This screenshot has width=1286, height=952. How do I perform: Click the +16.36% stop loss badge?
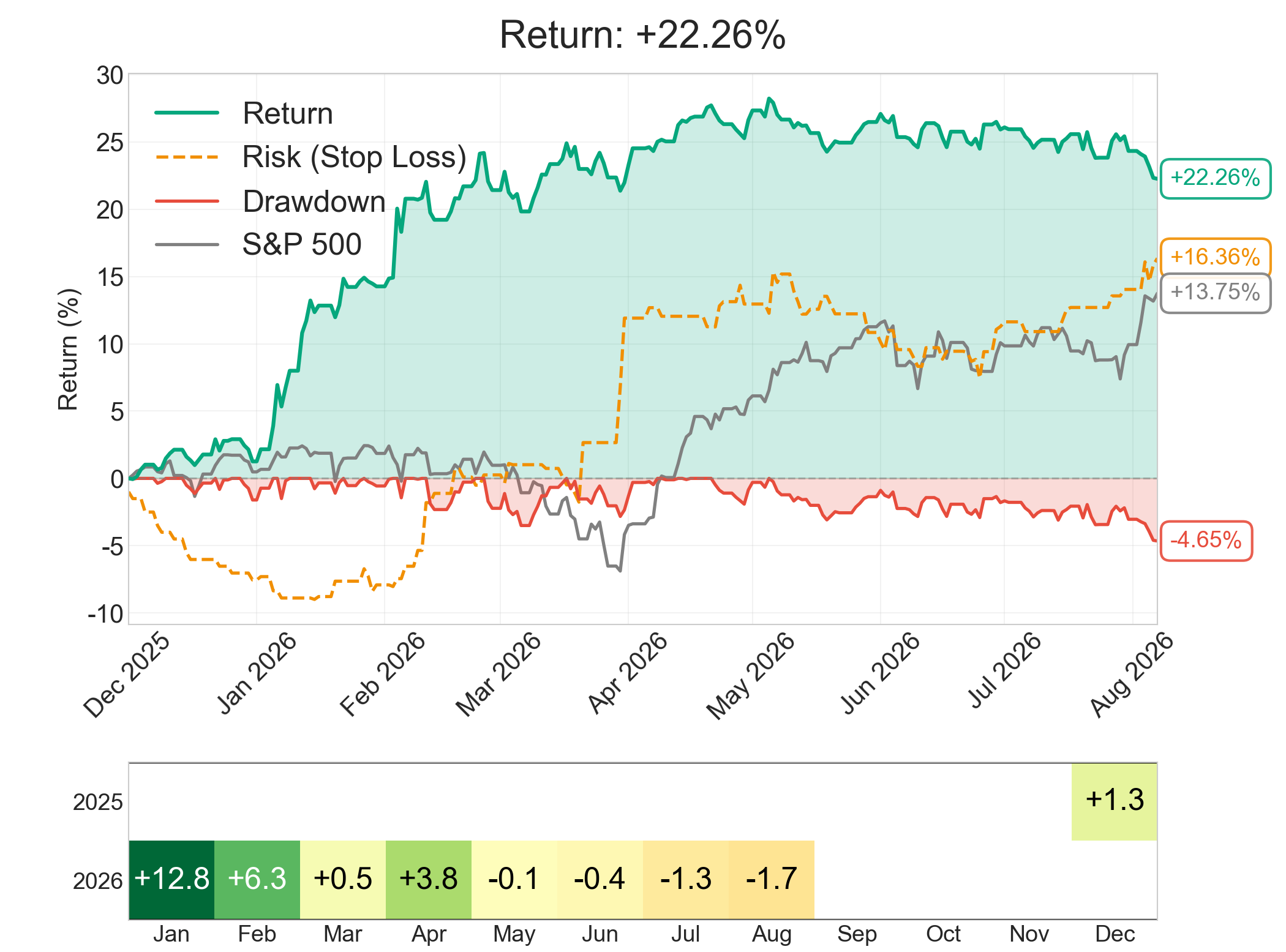[1215, 257]
